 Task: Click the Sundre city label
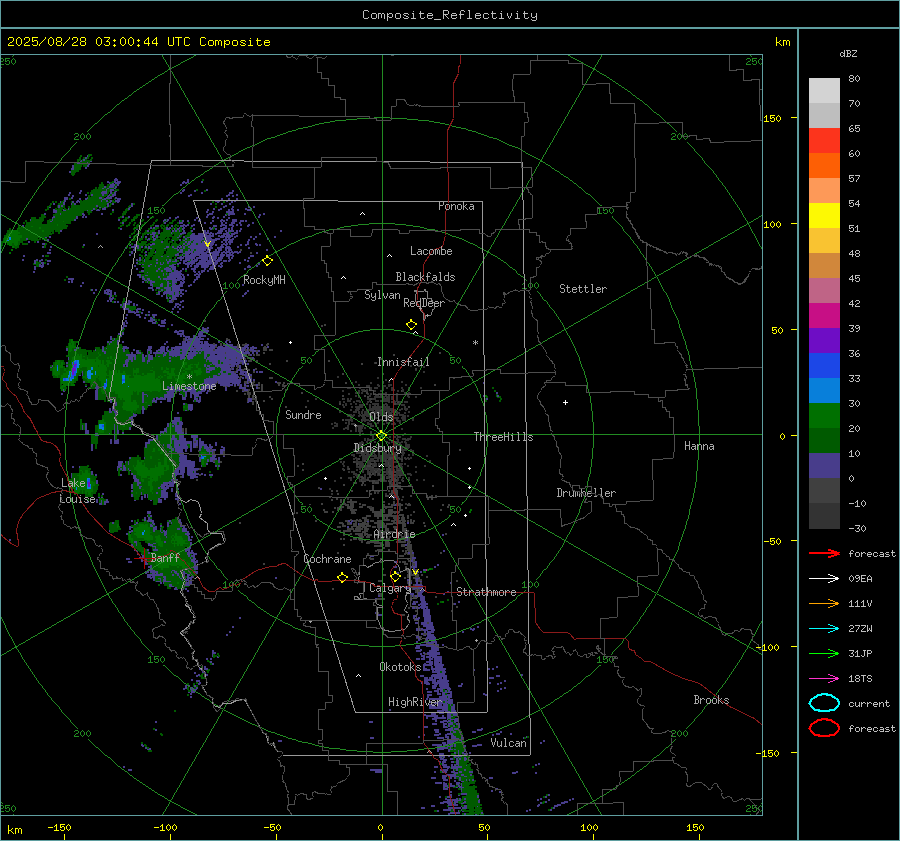point(303,414)
